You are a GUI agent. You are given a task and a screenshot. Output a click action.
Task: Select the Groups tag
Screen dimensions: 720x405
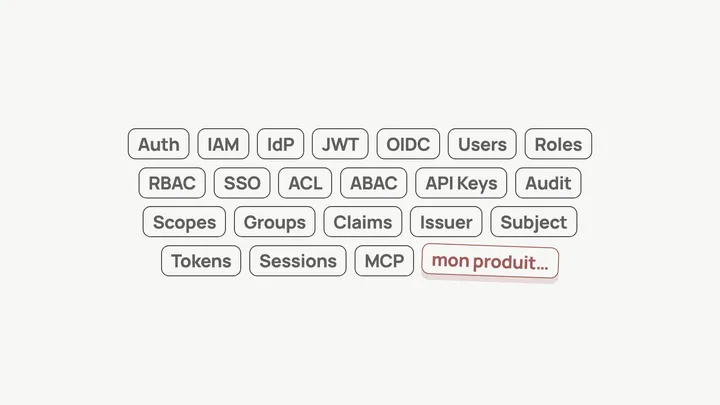(274, 222)
